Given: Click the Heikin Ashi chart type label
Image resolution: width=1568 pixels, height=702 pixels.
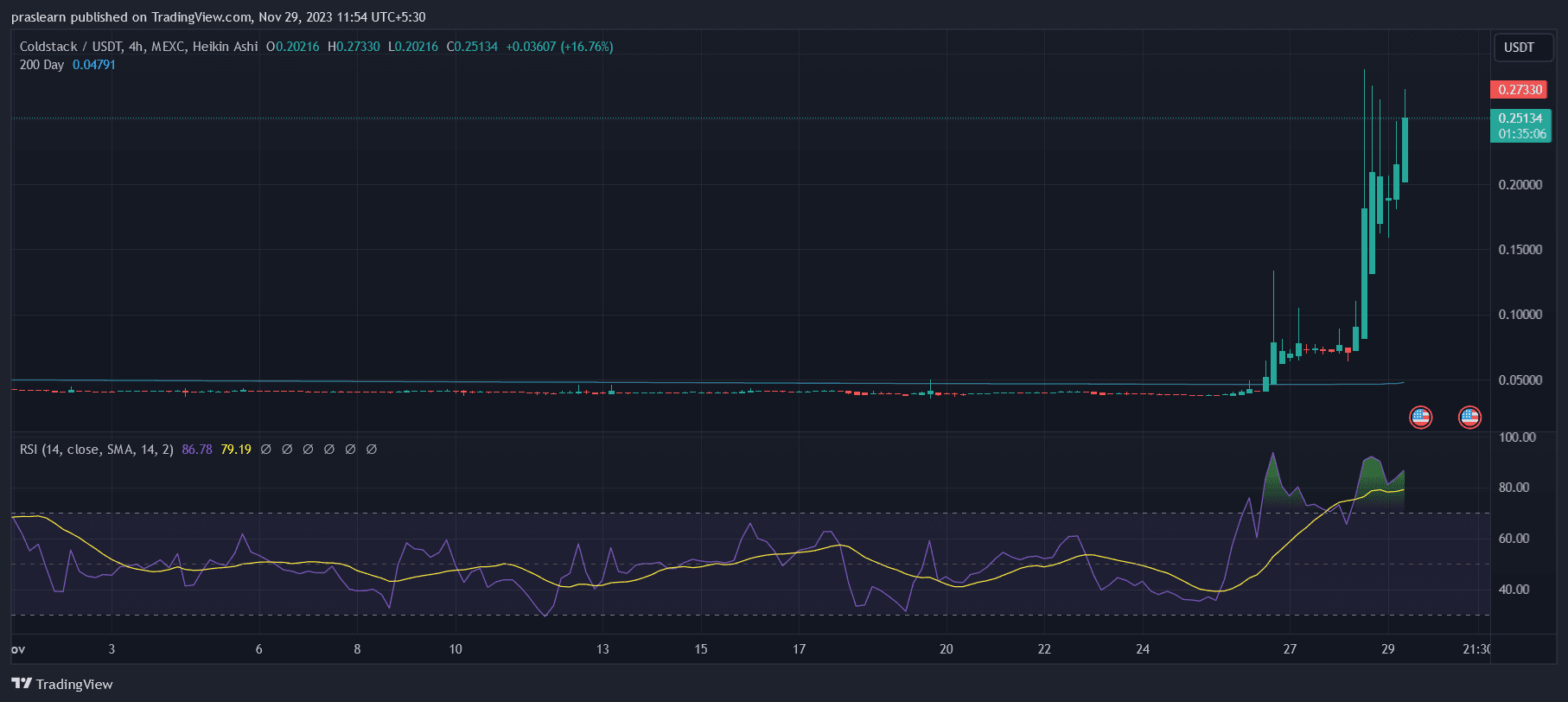Looking at the screenshot, I should click(225, 47).
